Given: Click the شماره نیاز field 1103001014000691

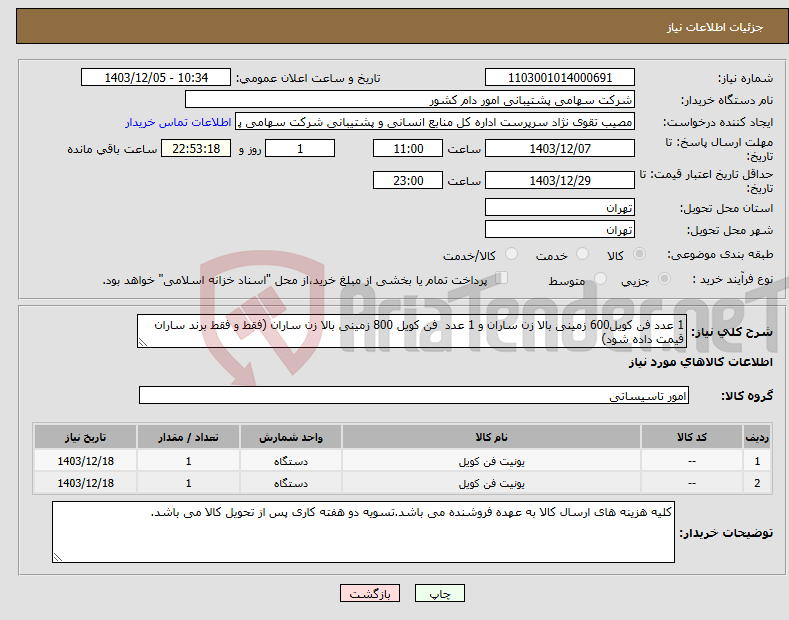Looking at the screenshot, I should (560, 78).
